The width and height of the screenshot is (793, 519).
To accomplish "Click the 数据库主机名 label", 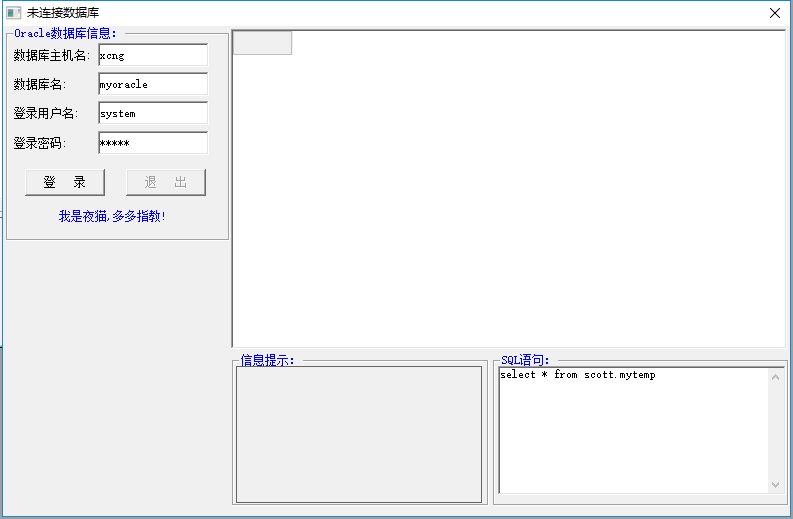I will [52, 55].
